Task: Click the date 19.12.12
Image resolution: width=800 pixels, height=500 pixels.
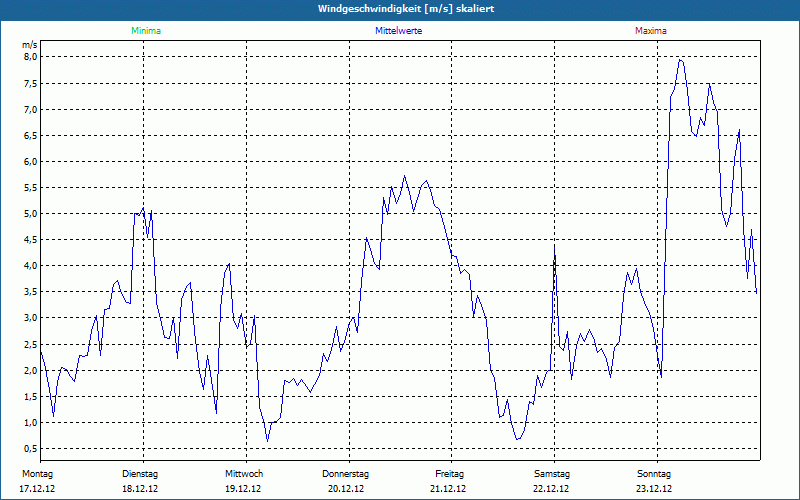Action: point(243,489)
